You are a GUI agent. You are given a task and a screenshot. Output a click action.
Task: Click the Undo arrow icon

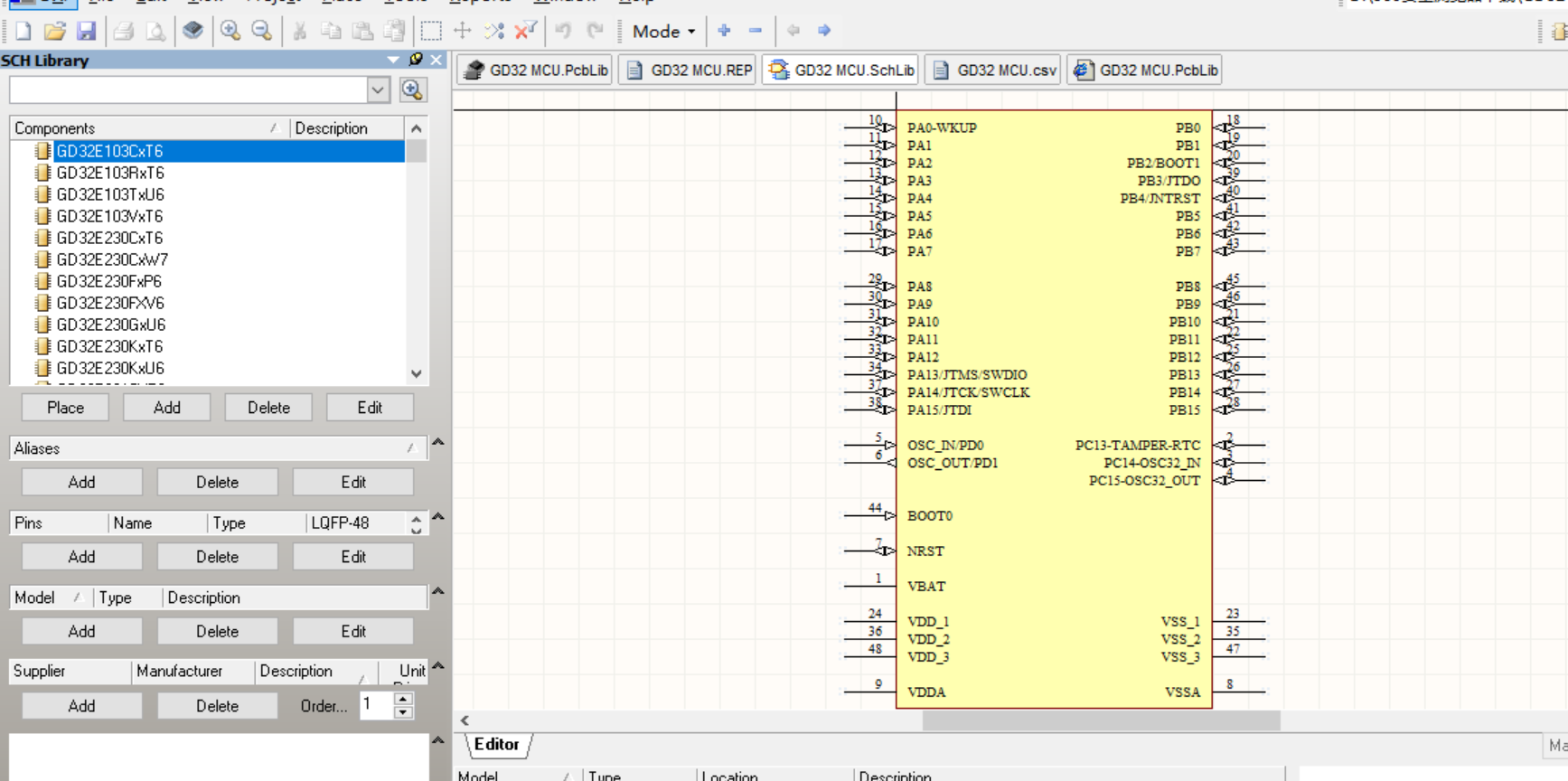click(563, 31)
